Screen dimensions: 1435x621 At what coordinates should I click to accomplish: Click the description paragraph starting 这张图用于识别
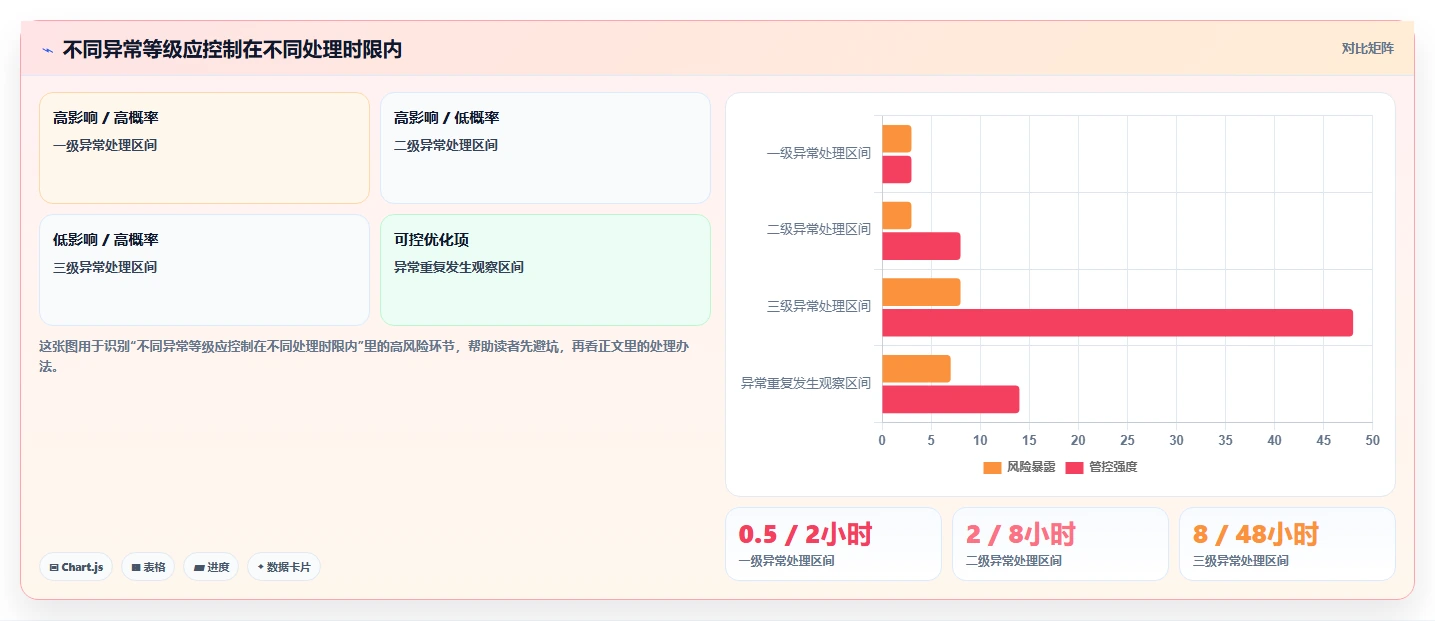pyautogui.click(x=364, y=356)
